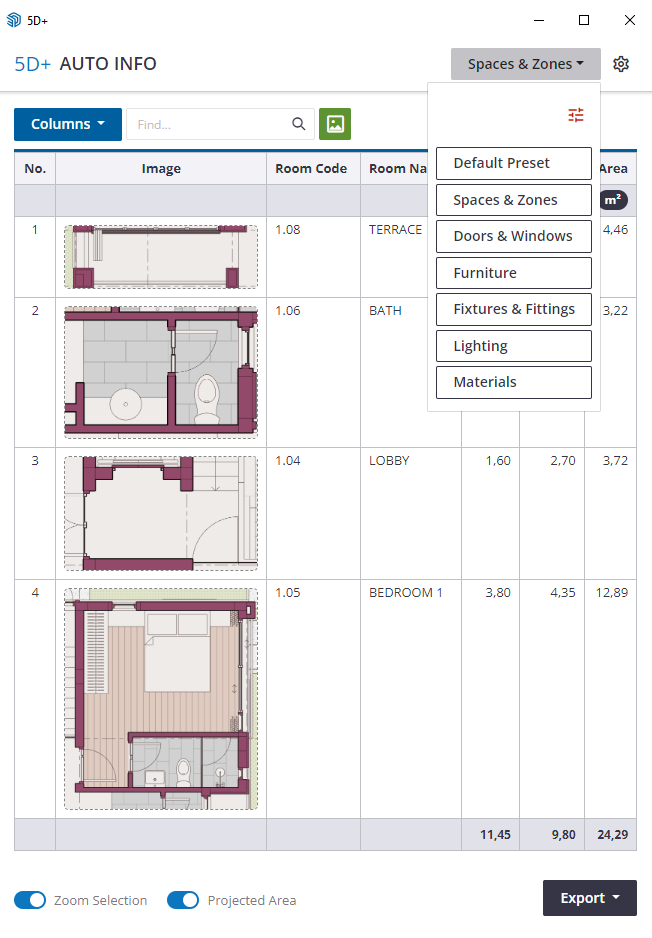Choose the Materials preset

point(514,382)
